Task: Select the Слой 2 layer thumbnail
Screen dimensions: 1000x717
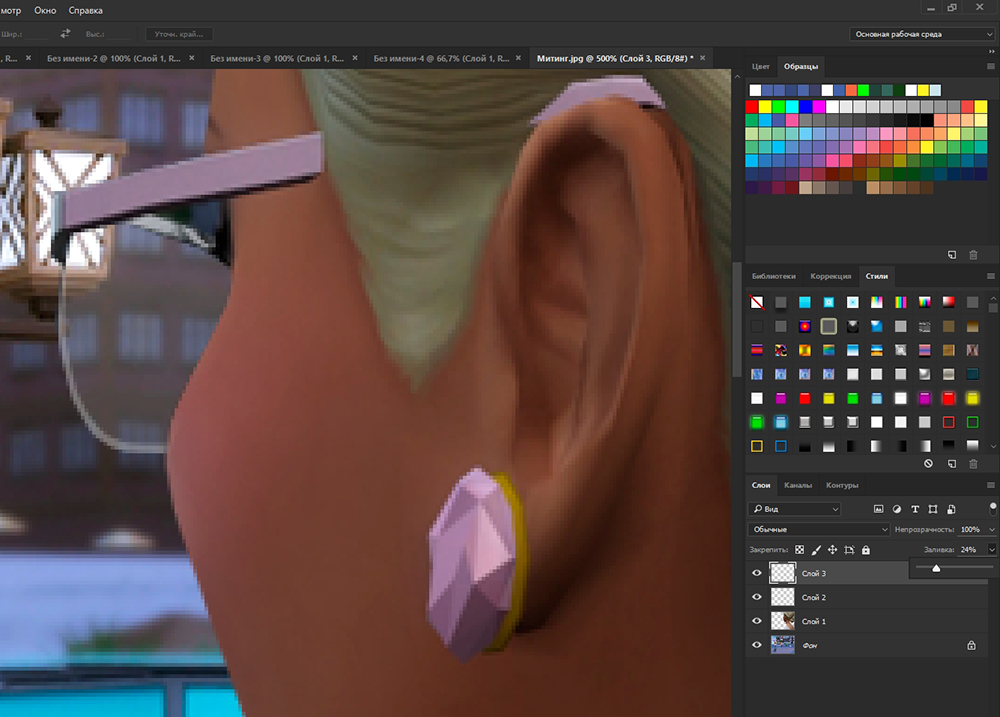Action: pyautogui.click(x=782, y=597)
